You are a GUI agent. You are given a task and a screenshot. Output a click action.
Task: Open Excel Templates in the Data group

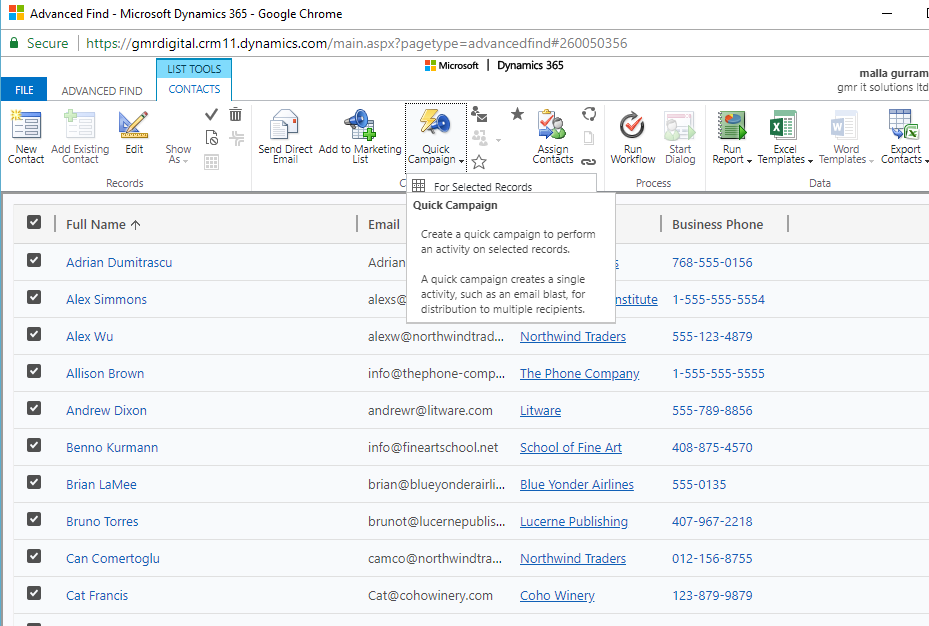[x=784, y=137]
